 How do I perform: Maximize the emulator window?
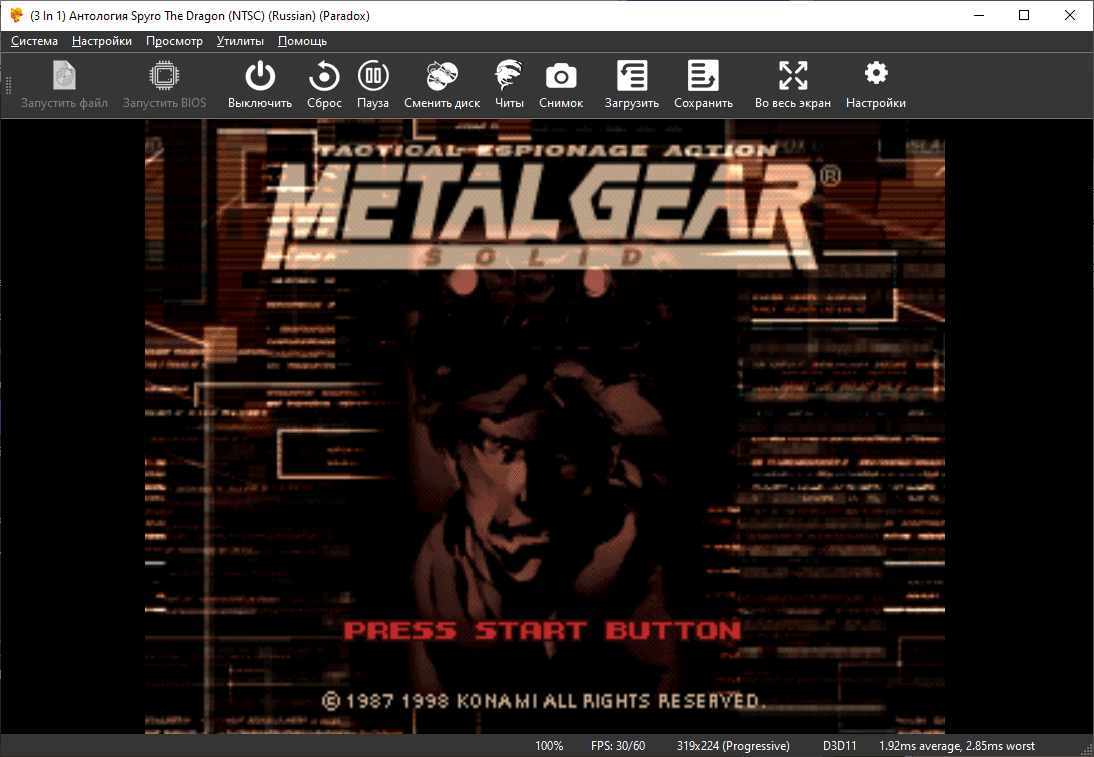(1024, 15)
